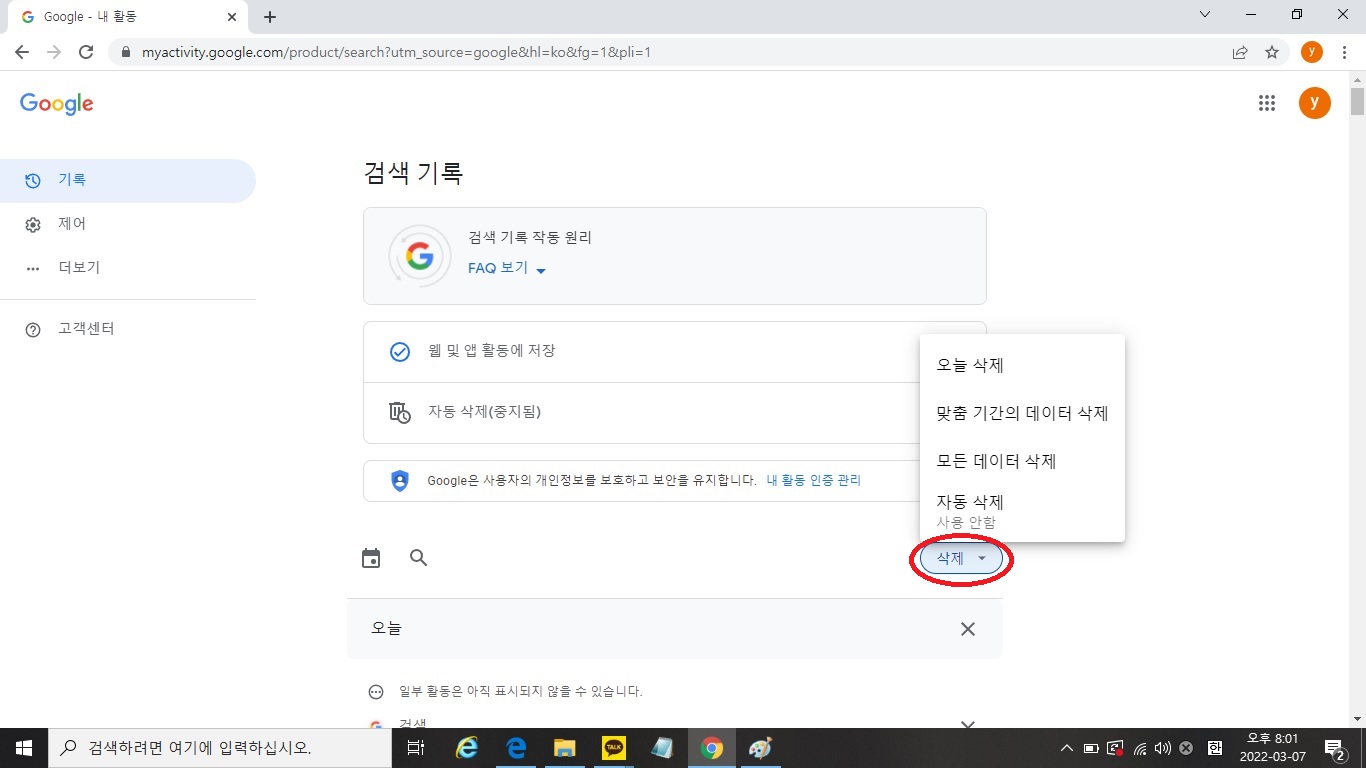Click the shield privacy icon

400,481
